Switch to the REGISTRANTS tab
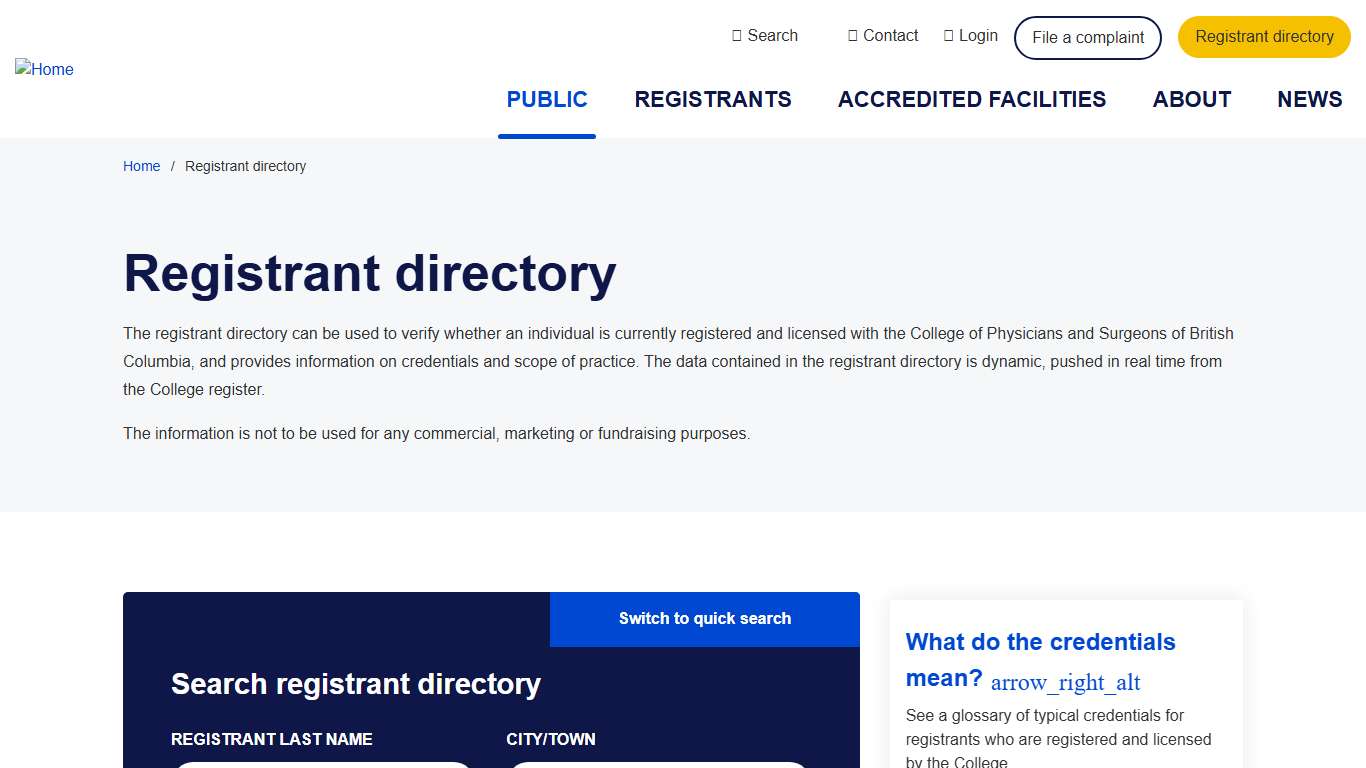The image size is (1366, 768). click(713, 99)
